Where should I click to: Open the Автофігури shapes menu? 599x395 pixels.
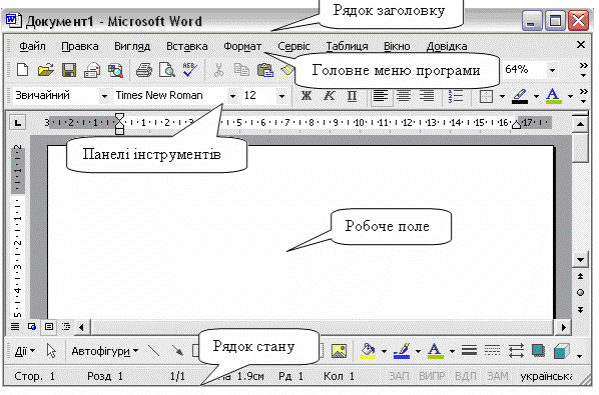tap(104, 351)
